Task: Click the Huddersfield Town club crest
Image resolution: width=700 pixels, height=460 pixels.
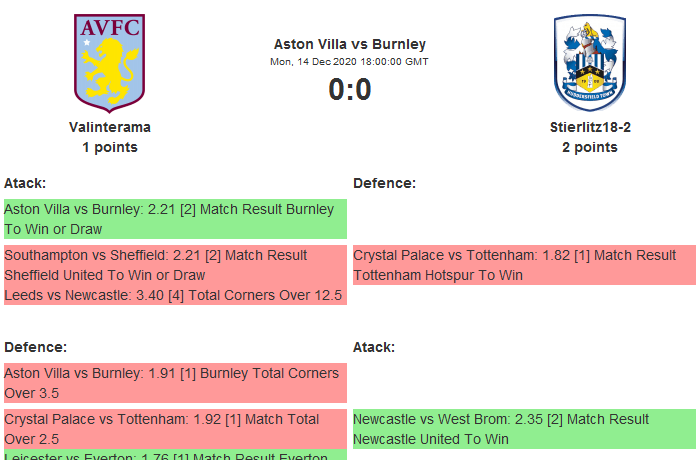Action: [x=589, y=62]
